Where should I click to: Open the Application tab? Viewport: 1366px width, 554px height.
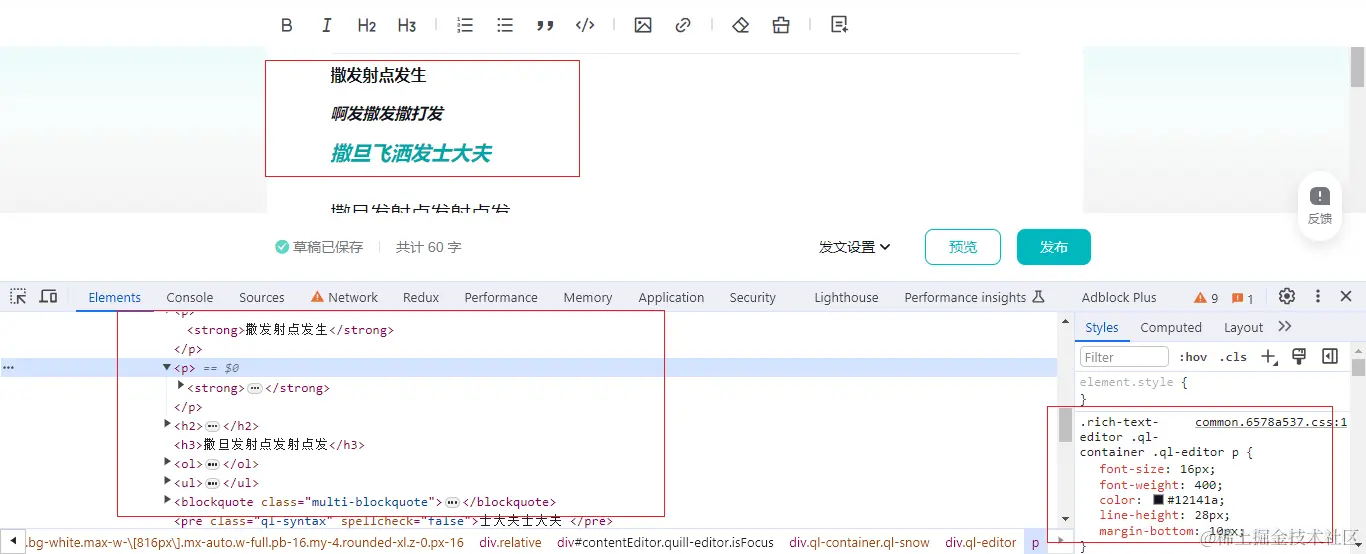tap(671, 297)
